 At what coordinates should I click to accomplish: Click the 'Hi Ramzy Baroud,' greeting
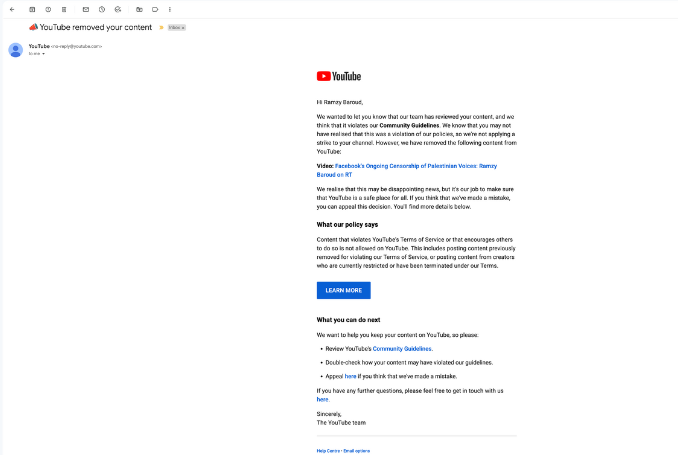pyautogui.click(x=339, y=102)
